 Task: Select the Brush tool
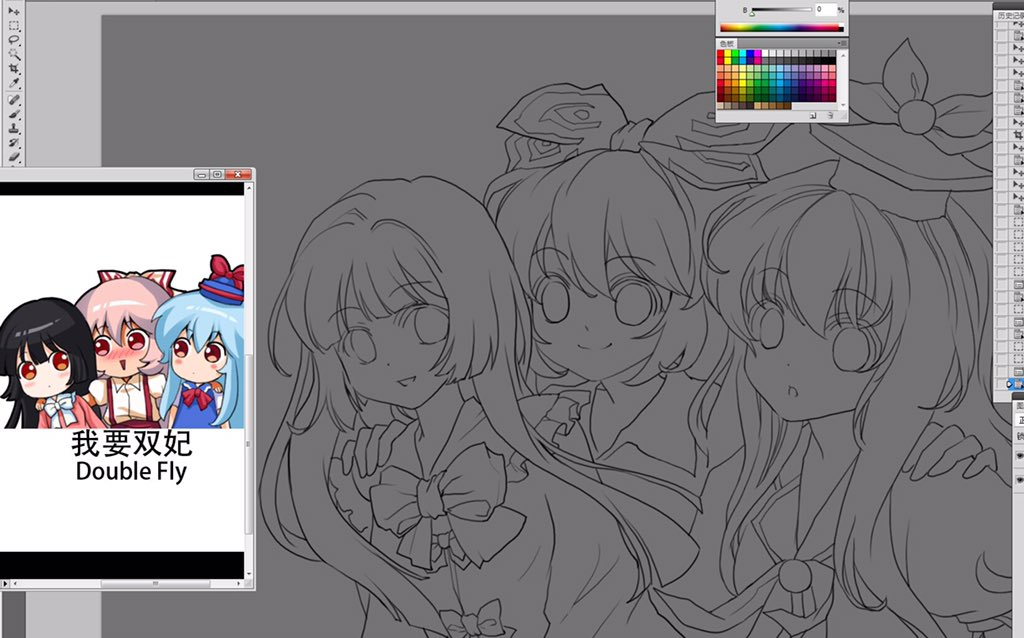point(14,114)
